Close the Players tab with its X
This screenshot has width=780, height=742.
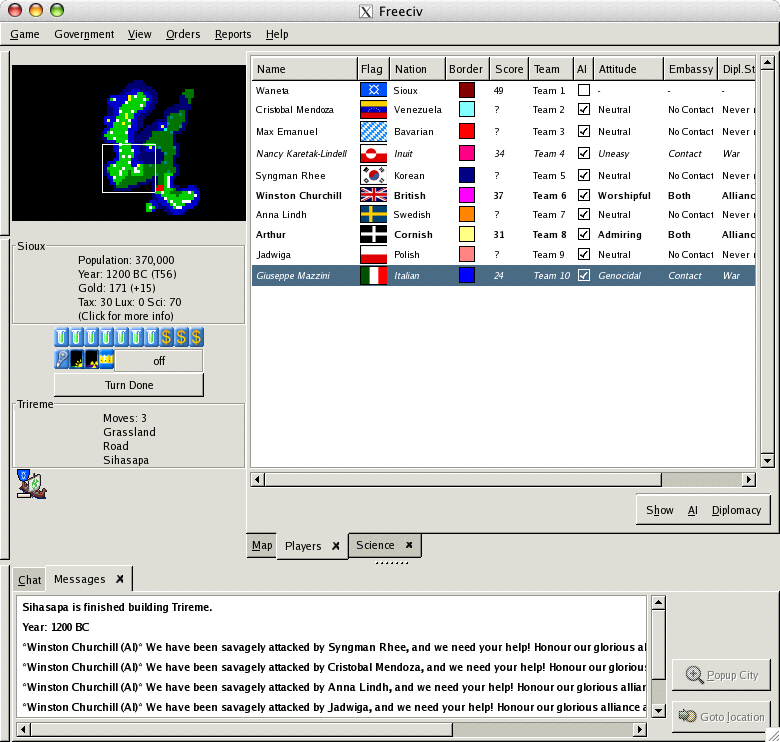336,546
